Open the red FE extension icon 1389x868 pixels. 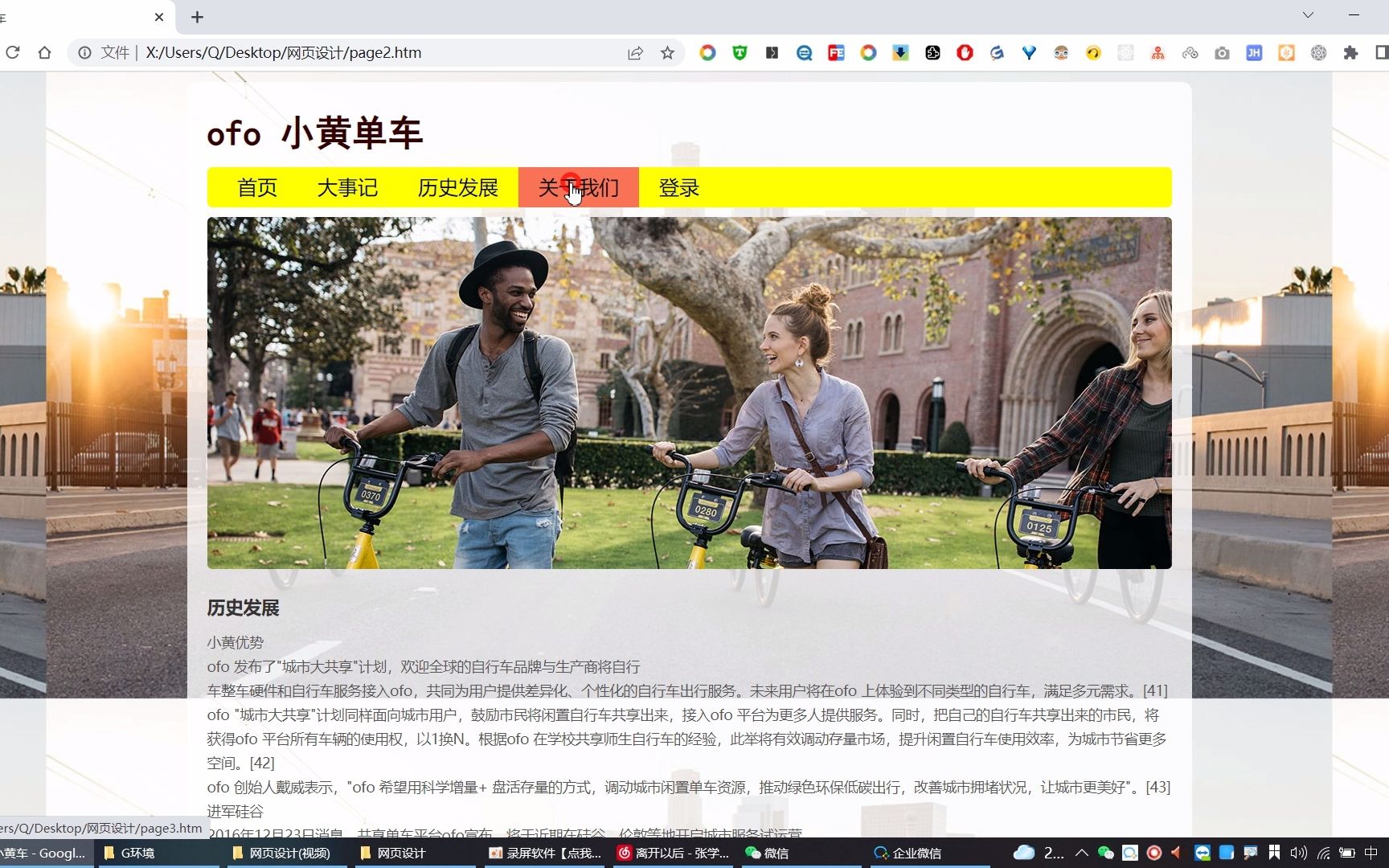tap(836, 53)
